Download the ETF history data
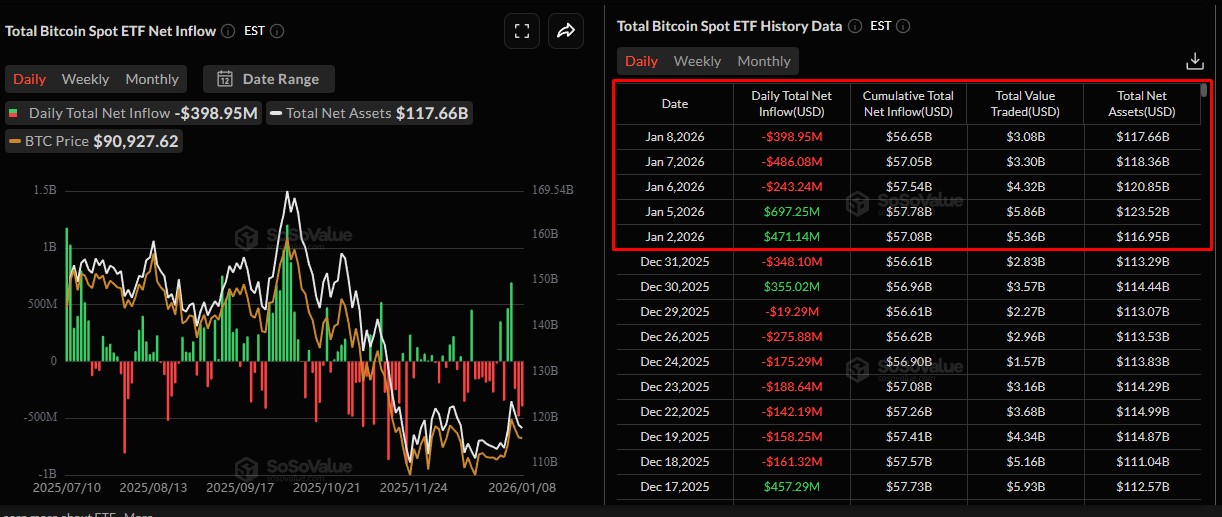 (x=1194, y=62)
